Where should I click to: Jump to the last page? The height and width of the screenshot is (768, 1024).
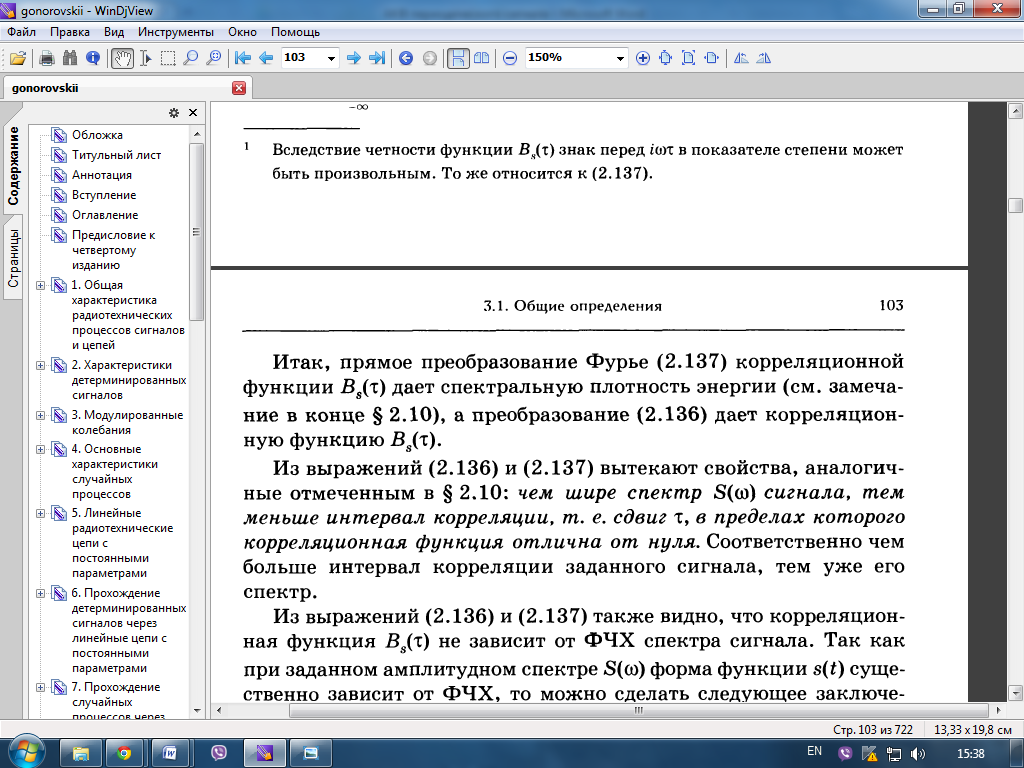(x=377, y=58)
